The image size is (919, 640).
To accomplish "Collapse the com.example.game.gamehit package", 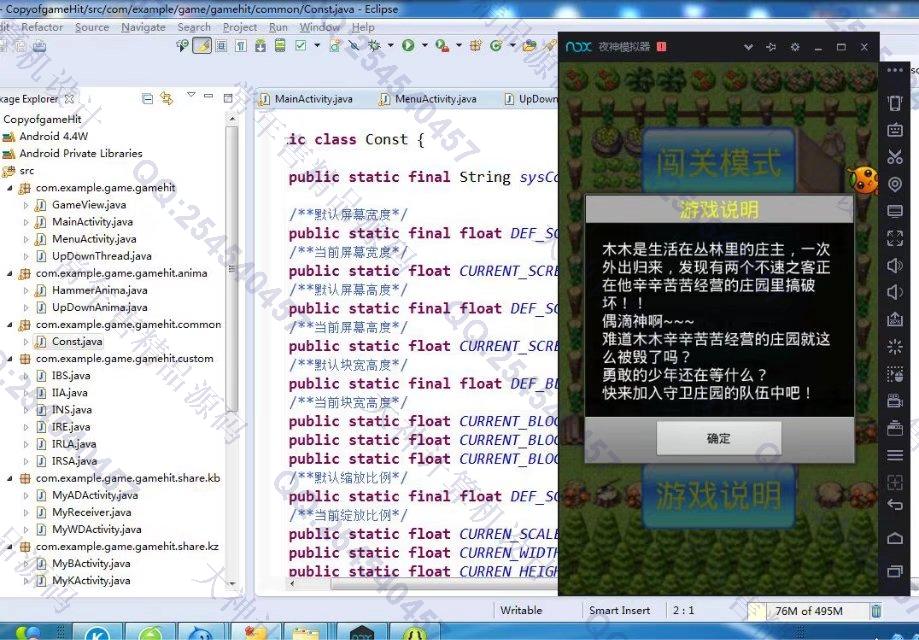I will 10,188.
